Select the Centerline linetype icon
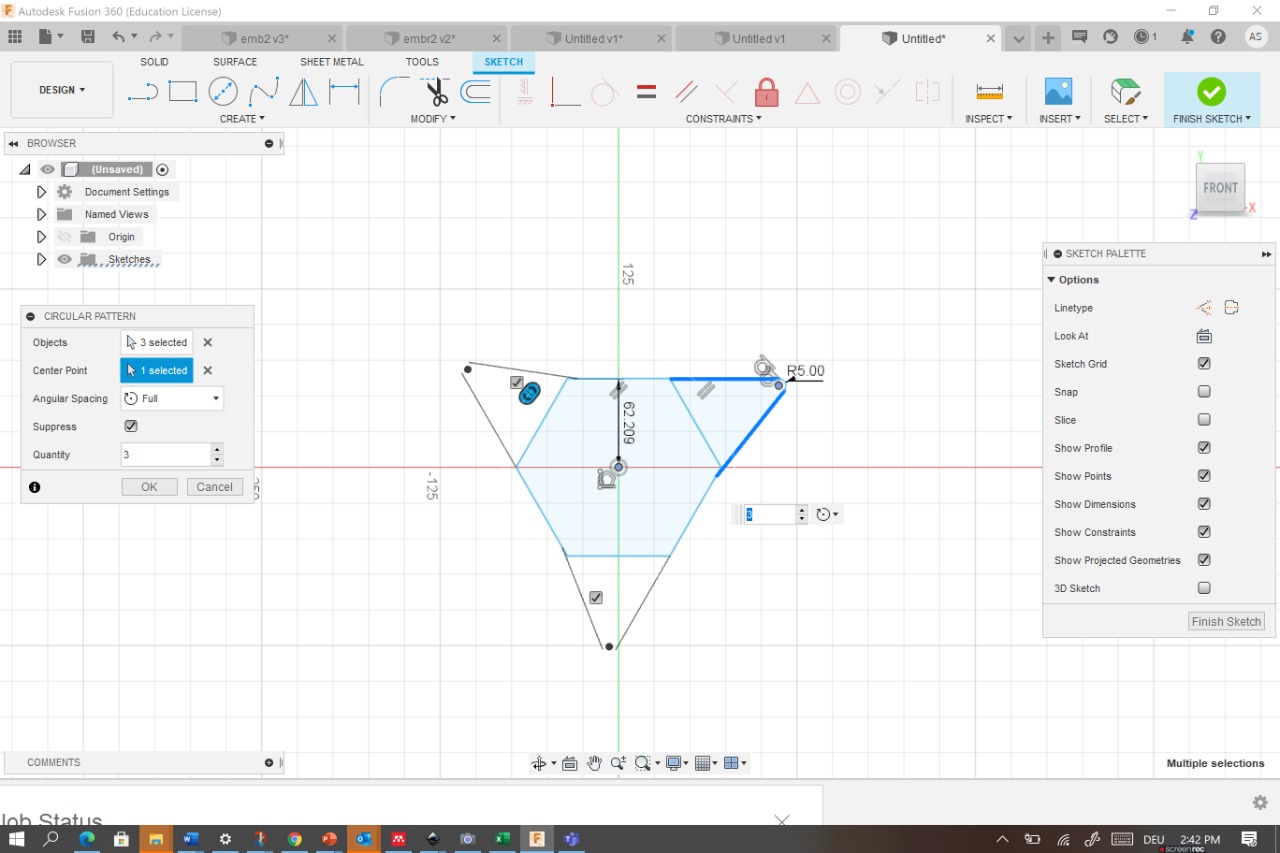Image resolution: width=1280 pixels, height=853 pixels. (1231, 308)
